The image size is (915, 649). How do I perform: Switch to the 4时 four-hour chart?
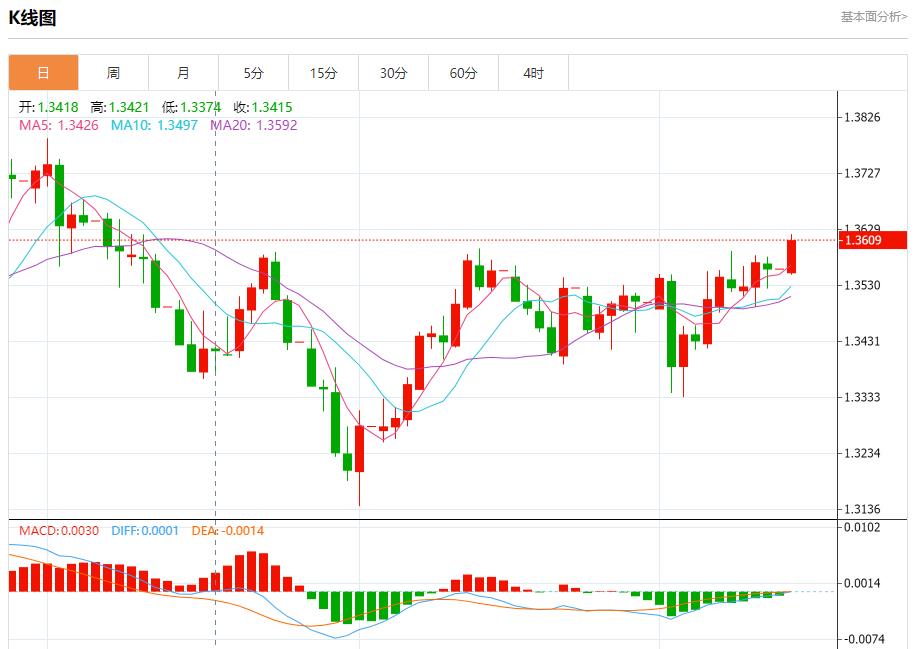pos(534,72)
